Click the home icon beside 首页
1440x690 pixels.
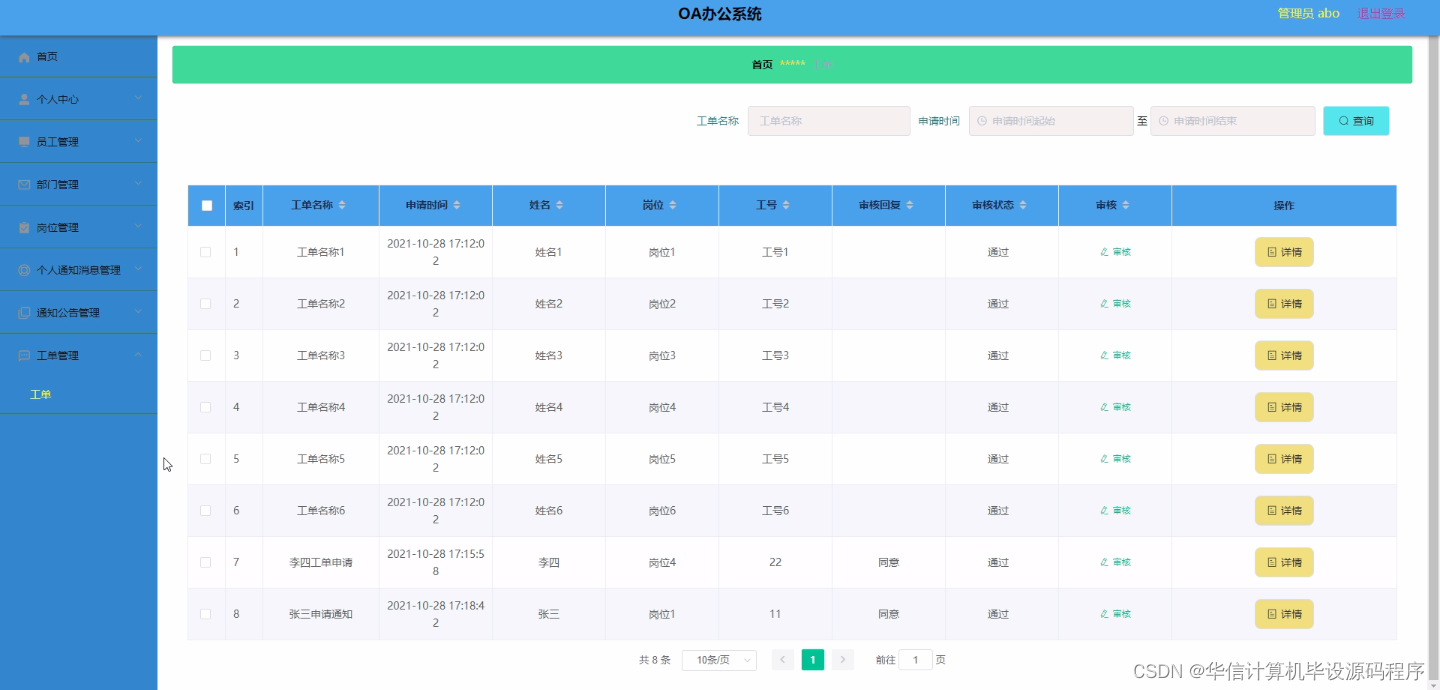(25, 57)
